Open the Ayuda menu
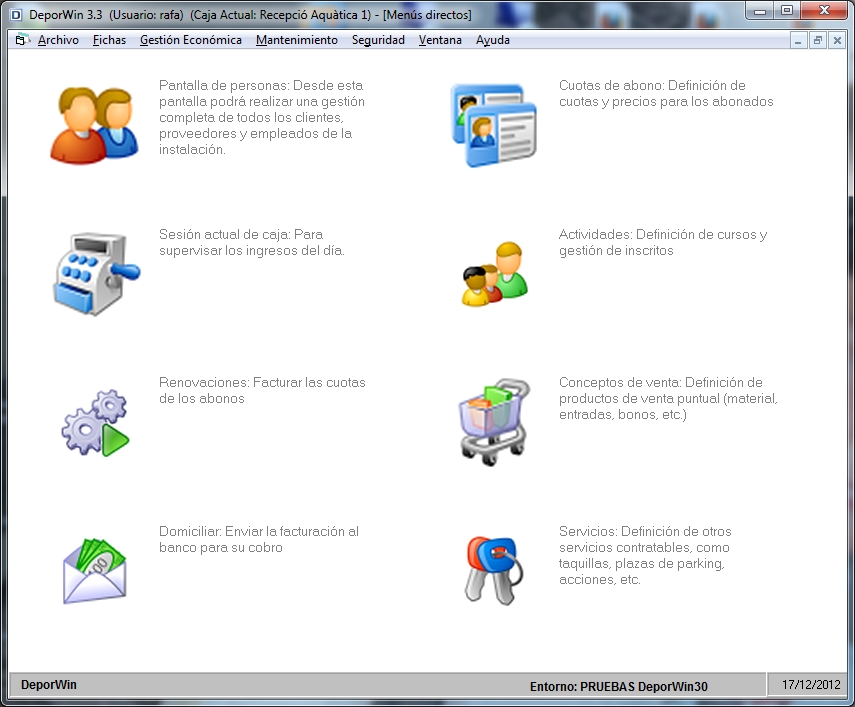Image resolution: width=855 pixels, height=707 pixels. (x=492, y=40)
